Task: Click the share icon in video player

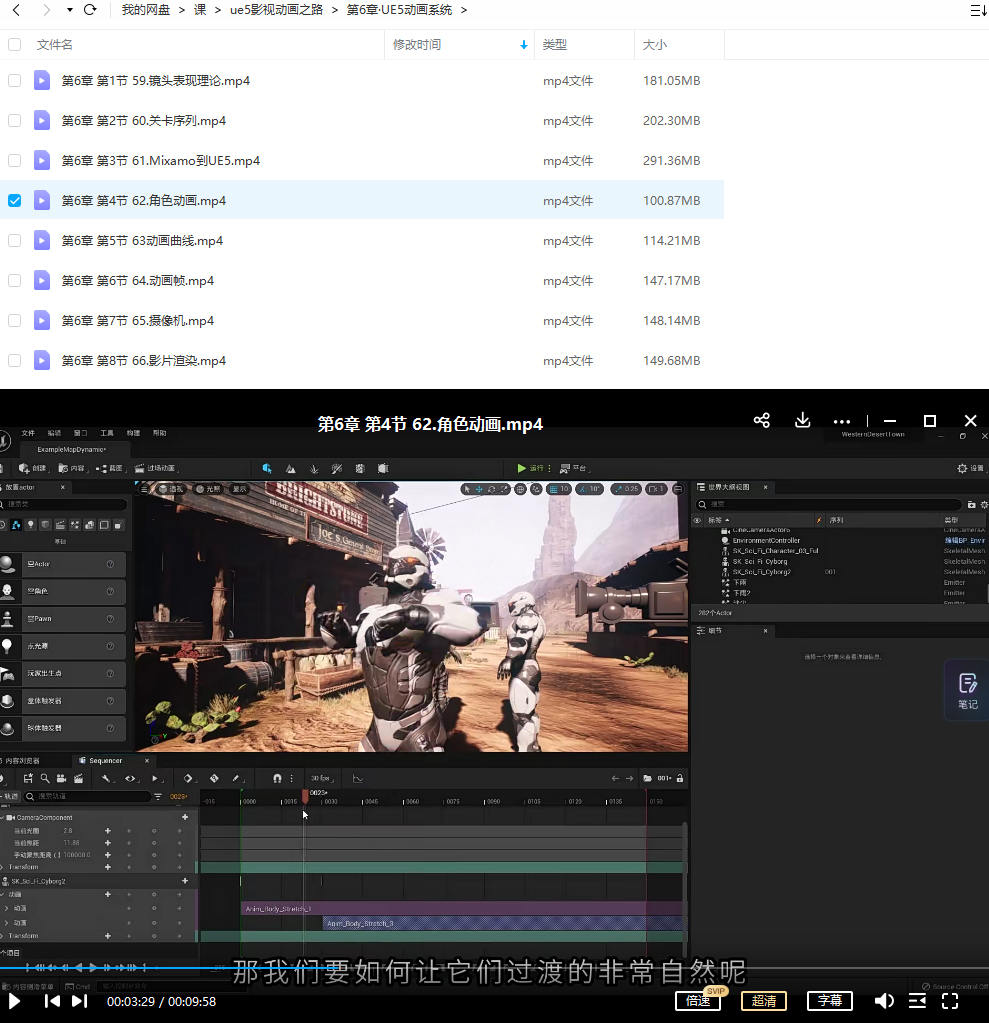Action: tap(762, 421)
